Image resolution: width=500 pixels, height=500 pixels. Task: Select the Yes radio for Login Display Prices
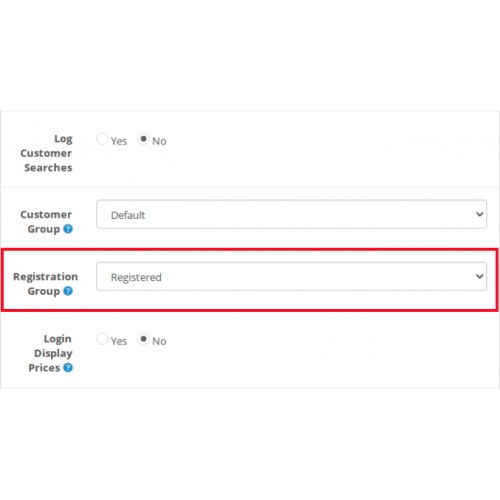click(x=102, y=339)
